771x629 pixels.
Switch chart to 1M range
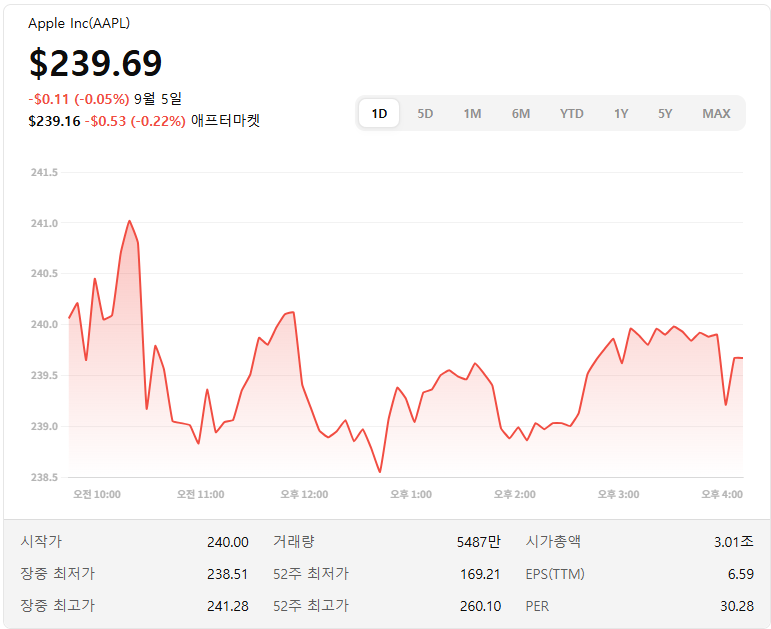(x=472, y=114)
